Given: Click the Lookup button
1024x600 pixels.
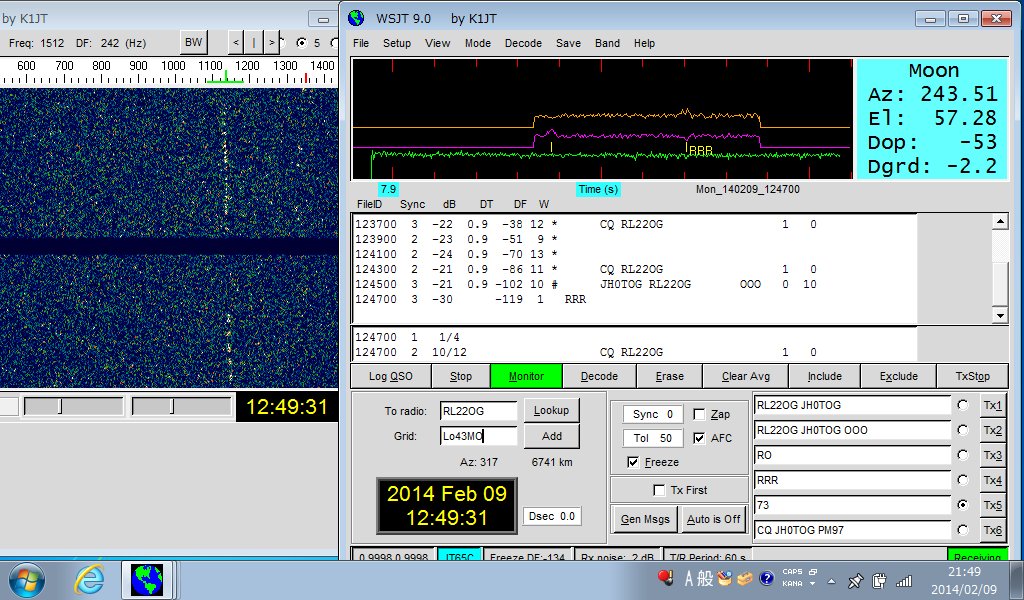Looking at the screenshot, I should [551, 410].
